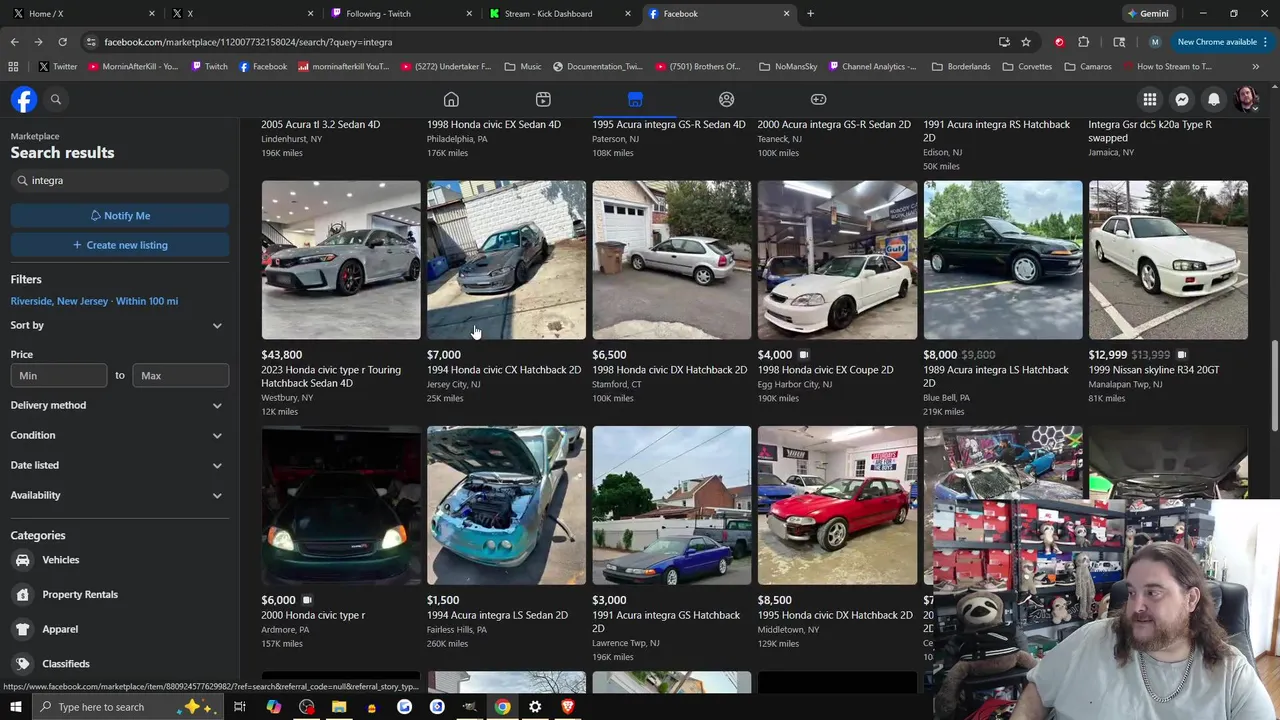The image size is (1280, 720).
Task: Open the Apparel category icon
Action: coord(22,629)
